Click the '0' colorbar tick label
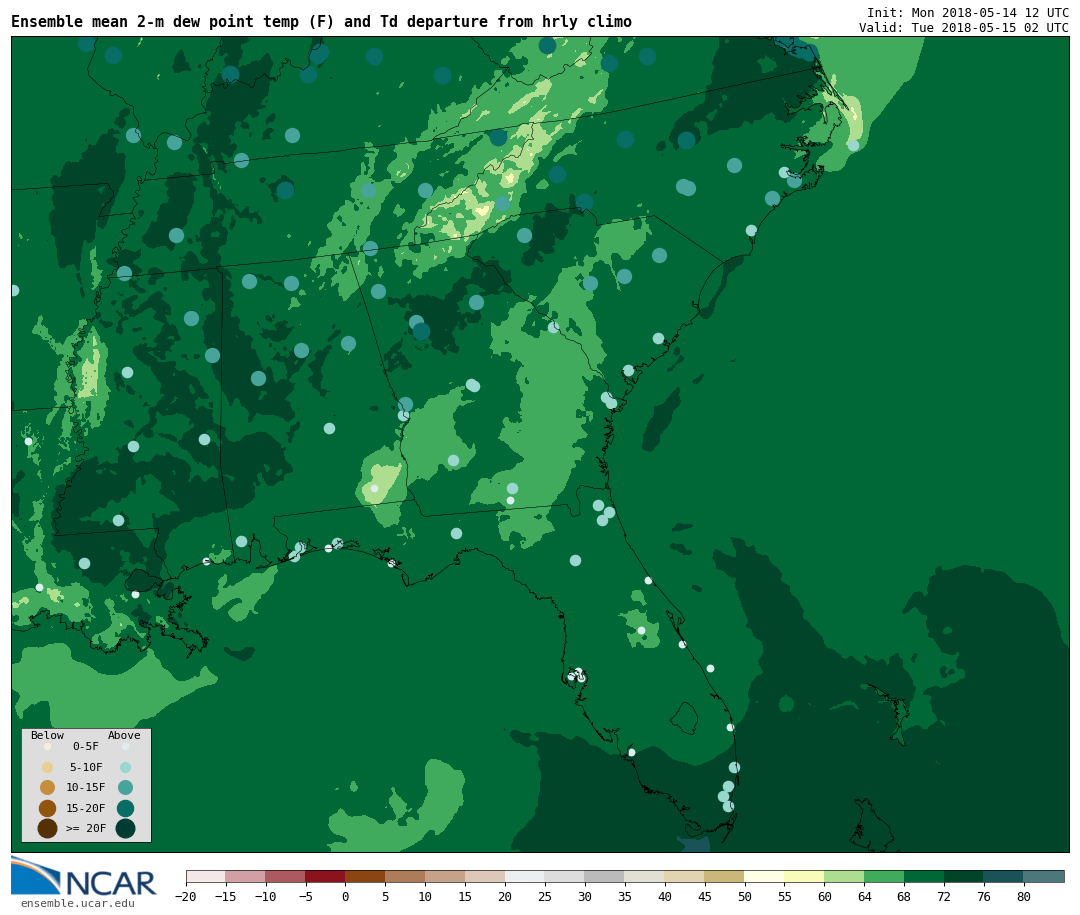Image resolution: width=1080 pixels, height=915 pixels. [346, 896]
